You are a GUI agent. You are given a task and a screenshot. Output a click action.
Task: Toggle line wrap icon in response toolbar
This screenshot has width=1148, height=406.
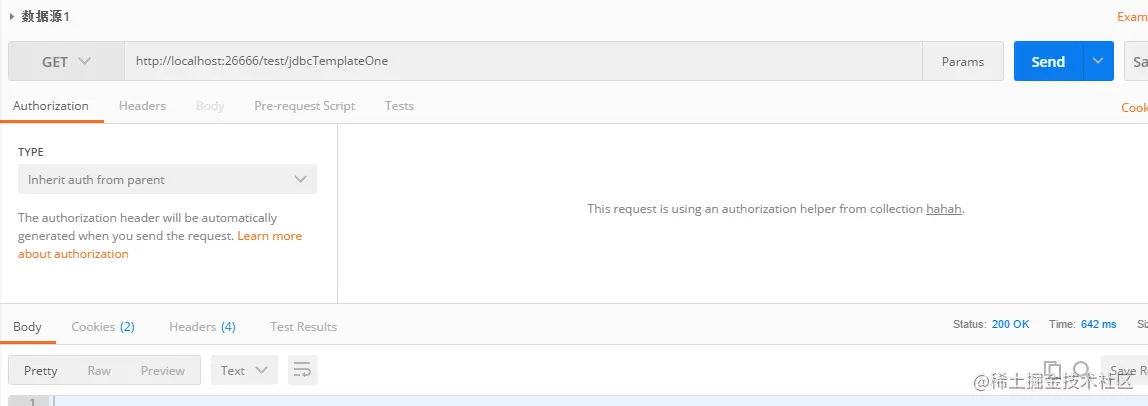303,370
